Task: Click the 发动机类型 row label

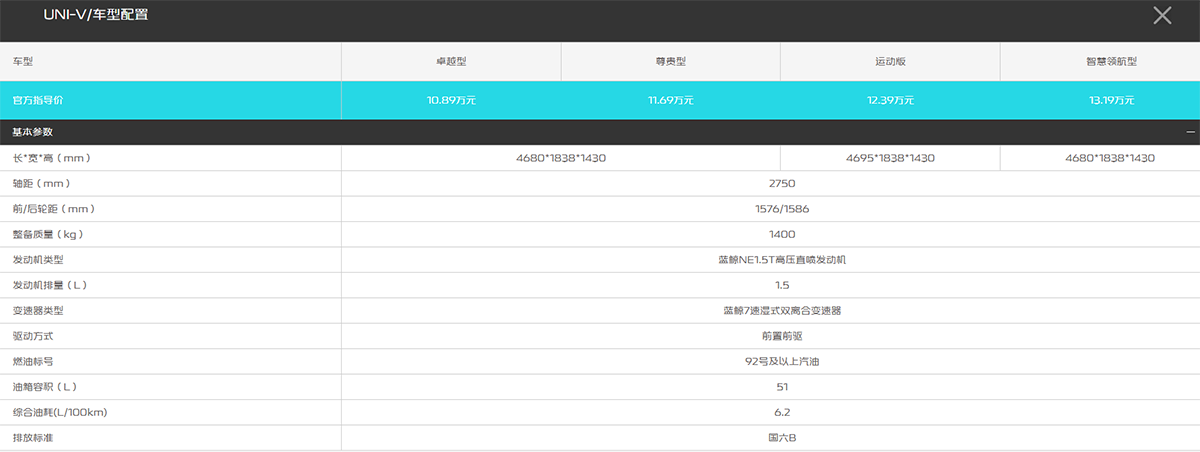Action: [x=38, y=260]
